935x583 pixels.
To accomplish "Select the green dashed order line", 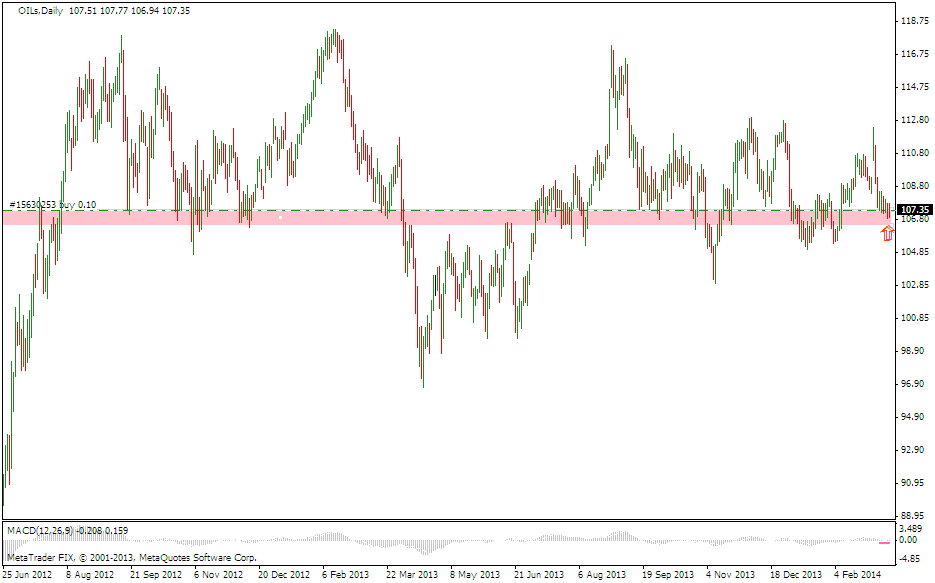I will (x=500, y=210).
